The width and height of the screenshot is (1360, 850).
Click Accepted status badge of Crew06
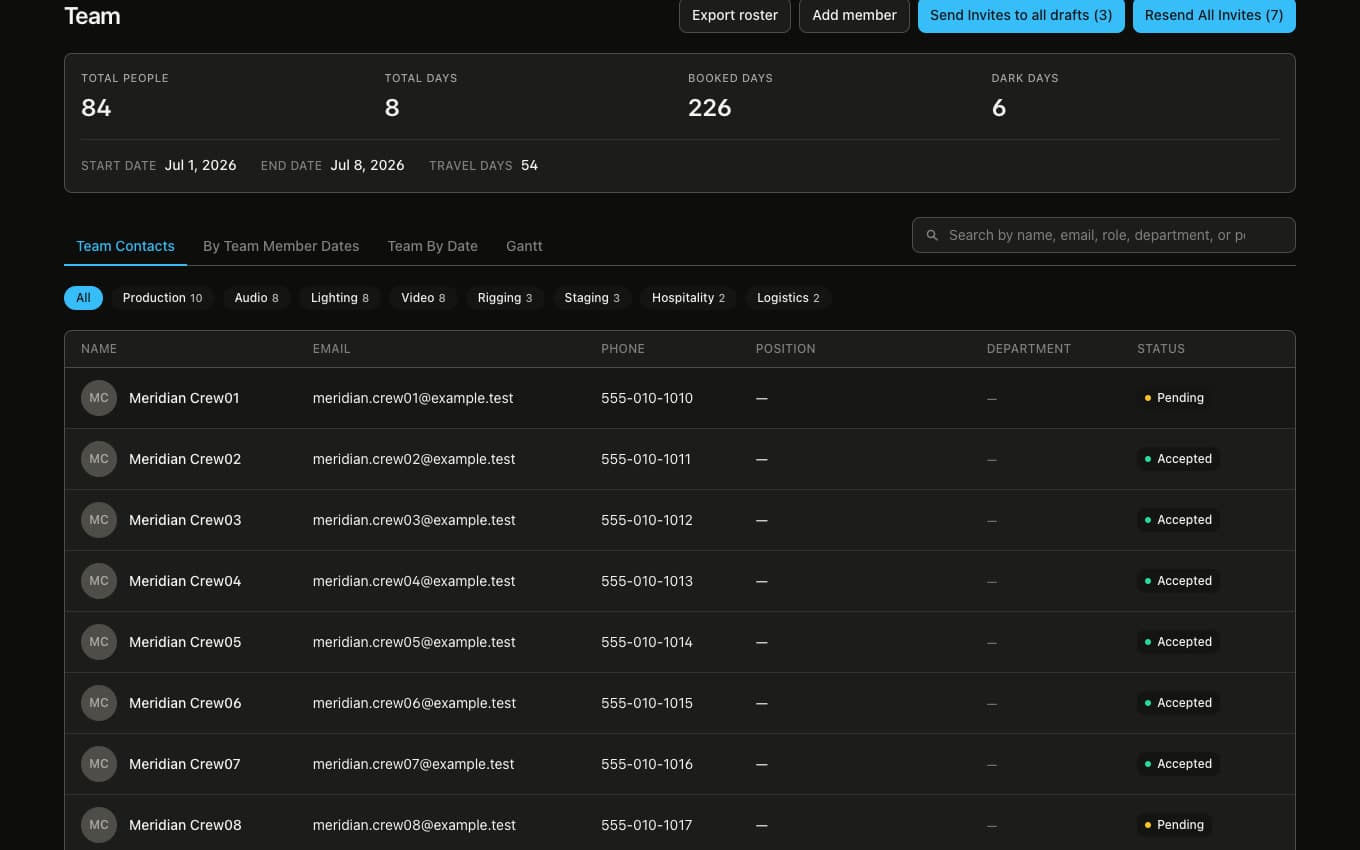point(1178,703)
